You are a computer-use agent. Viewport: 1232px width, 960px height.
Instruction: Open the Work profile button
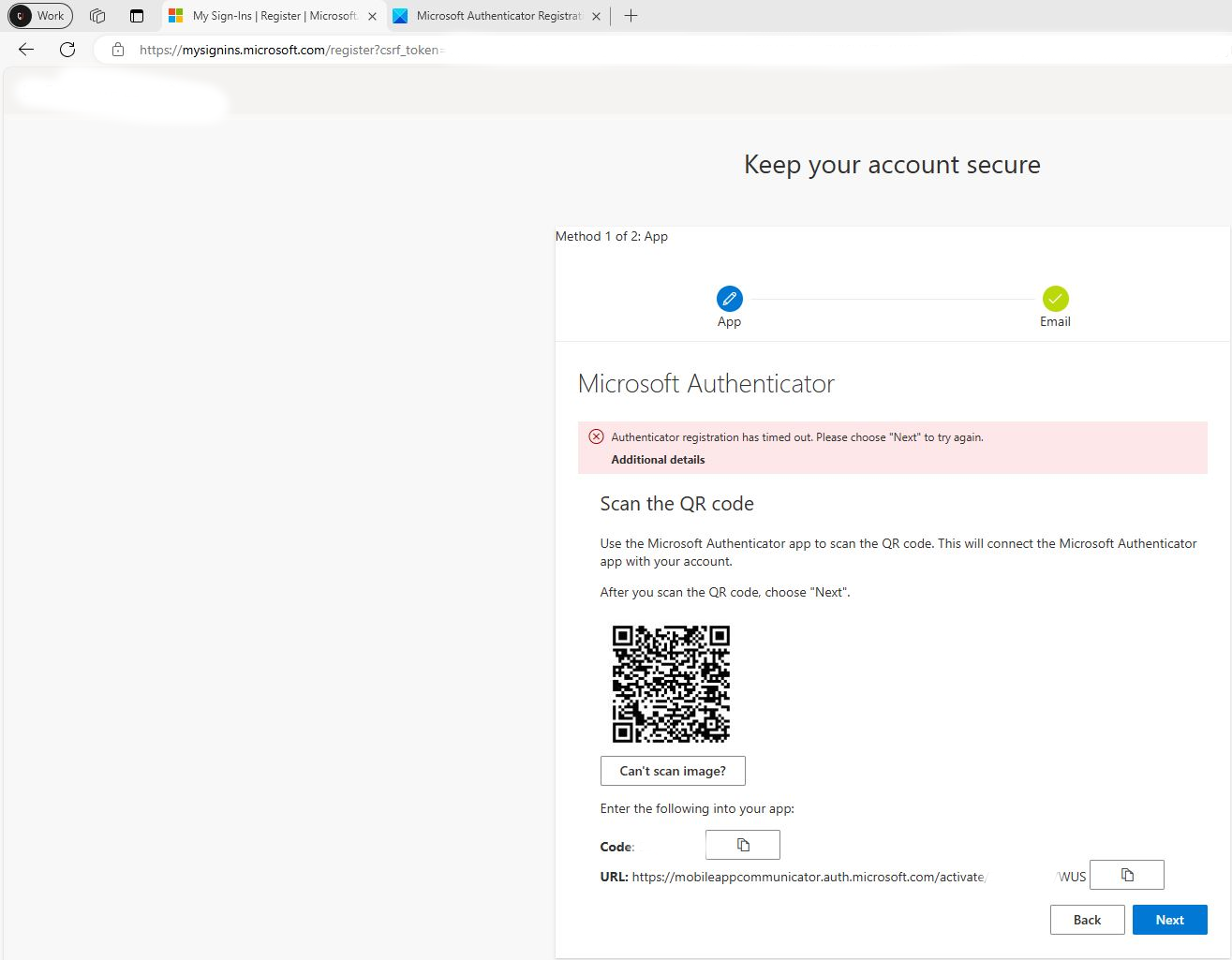(x=40, y=16)
